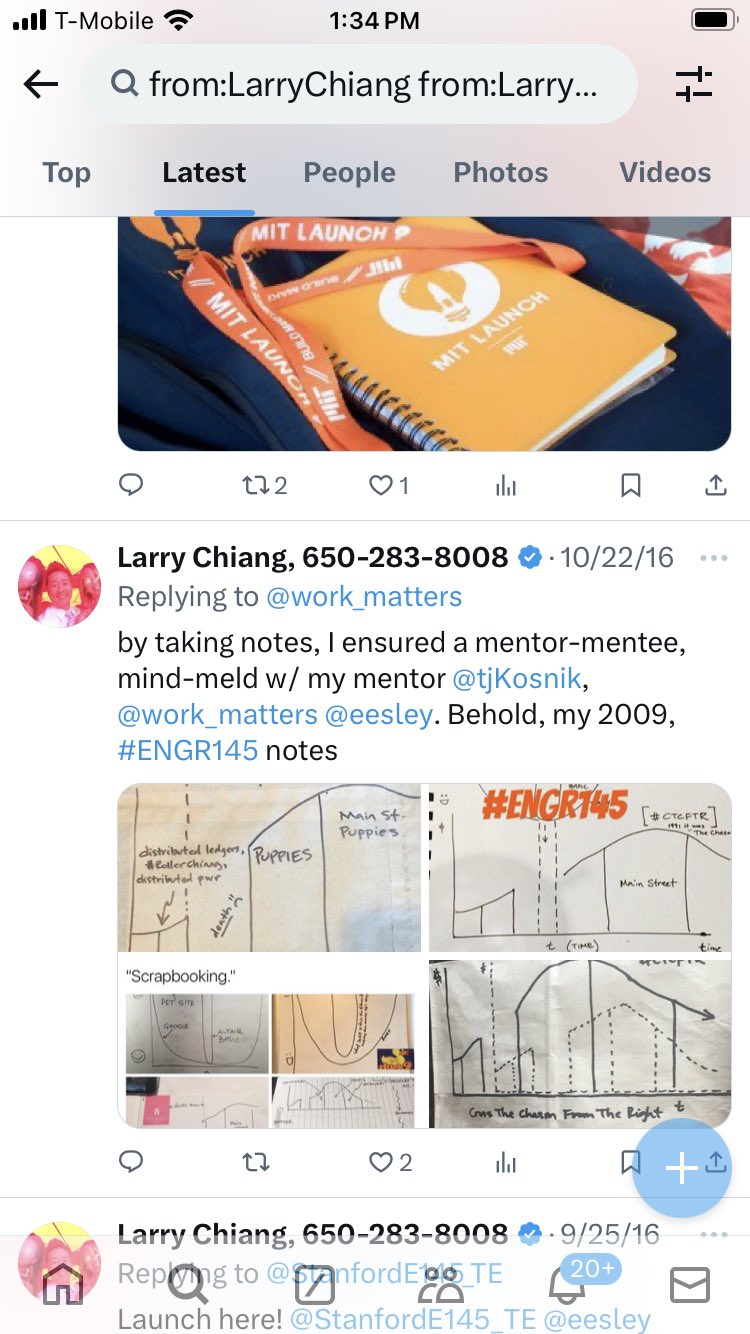This screenshot has width=750, height=1334.
Task: Open more options on 10/22/16 tweet
Action: click(x=714, y=558)
